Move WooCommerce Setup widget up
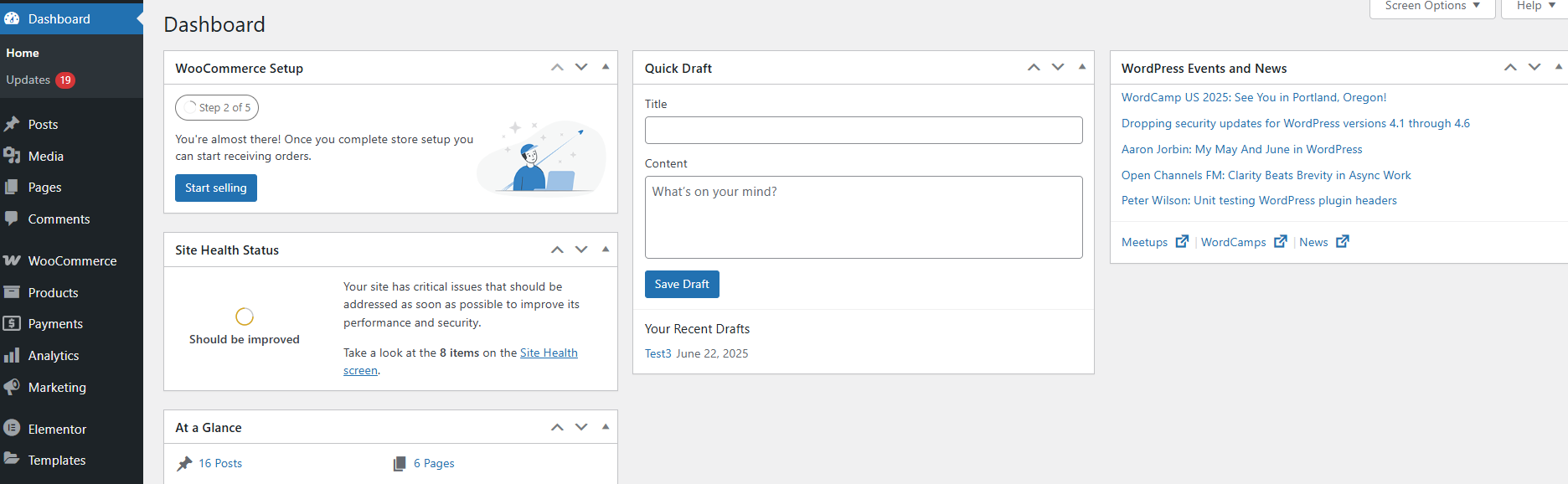Image resolution: width=1568 pixels, height=484 pixels. coord(557,67)
